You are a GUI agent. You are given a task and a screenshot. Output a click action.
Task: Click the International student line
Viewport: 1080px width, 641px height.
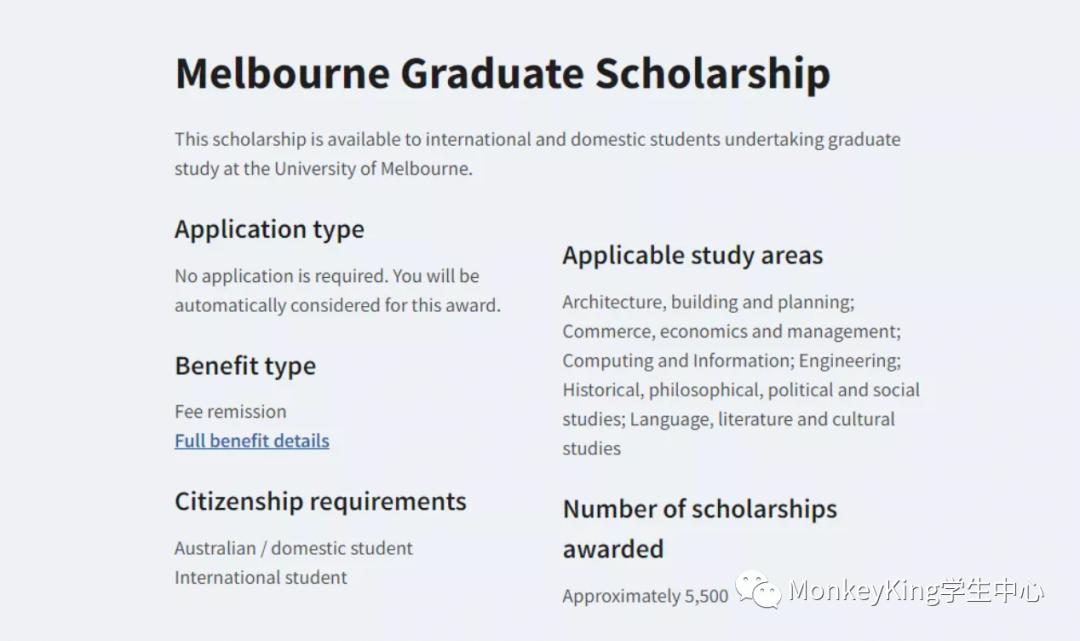click(x=260, y=578)
